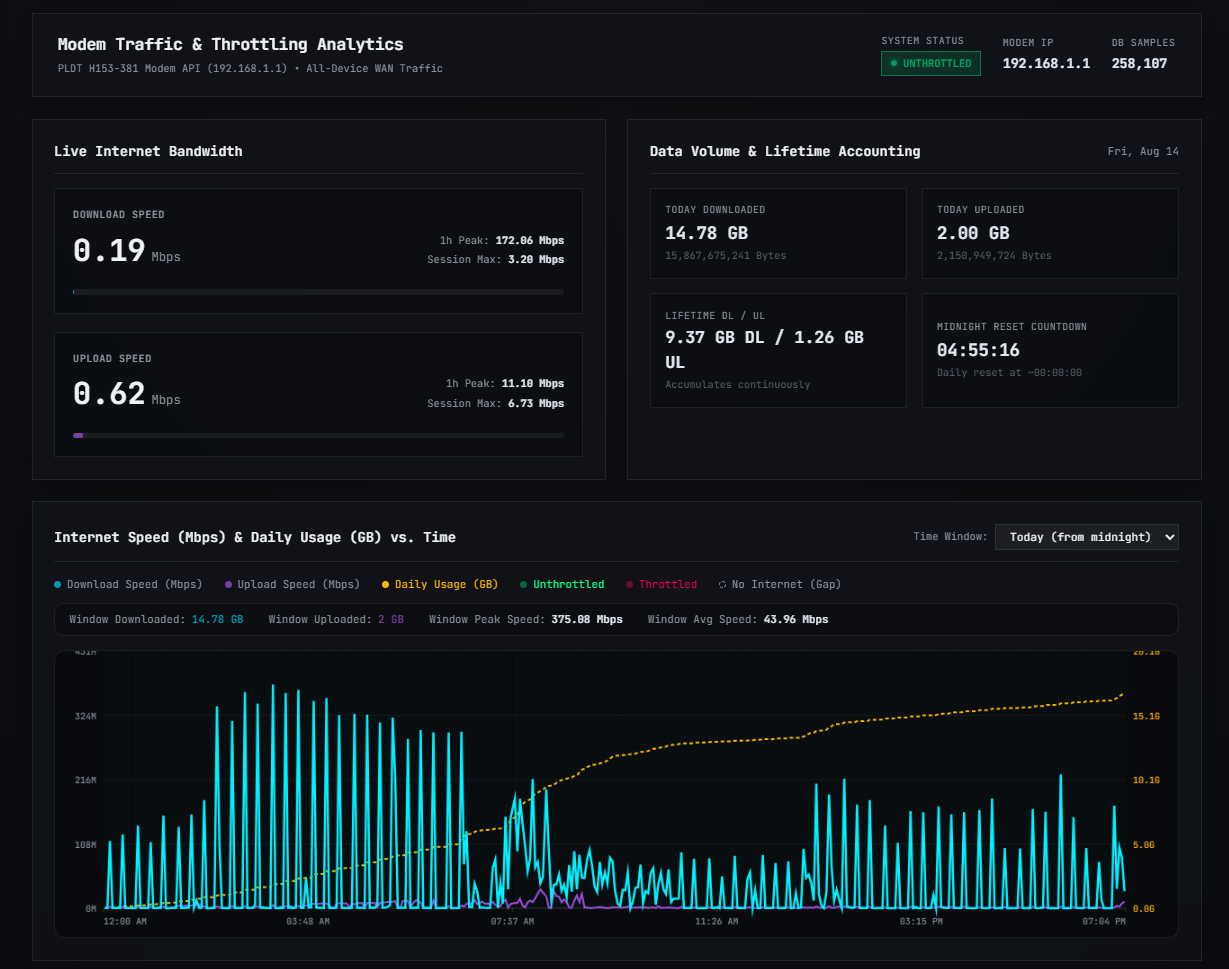This screenshot has width=1229, height=969.
Task: Click the dashed No Internet legend circle
Action: [722, 584]
